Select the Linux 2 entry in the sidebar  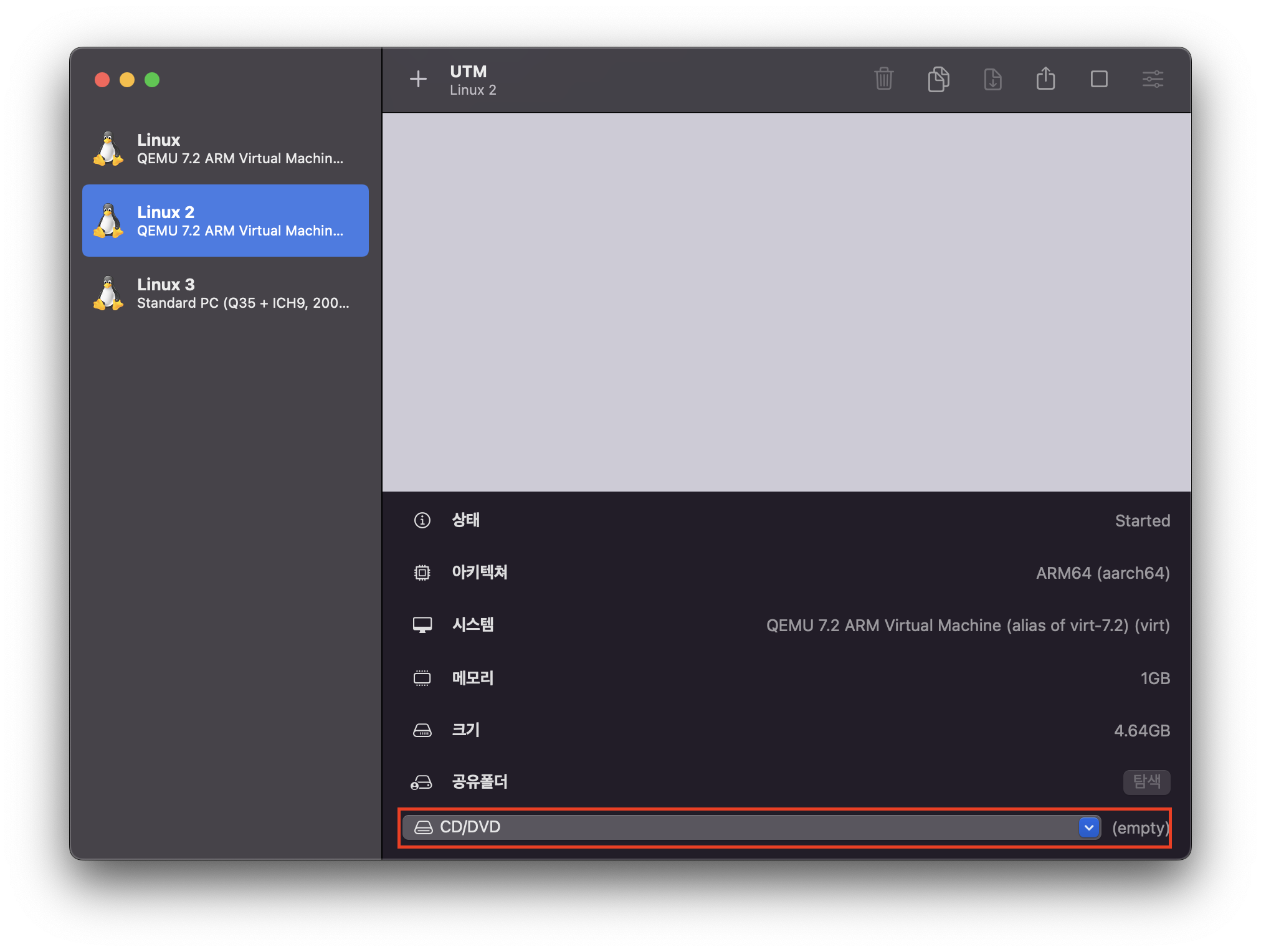pos(225,221)
